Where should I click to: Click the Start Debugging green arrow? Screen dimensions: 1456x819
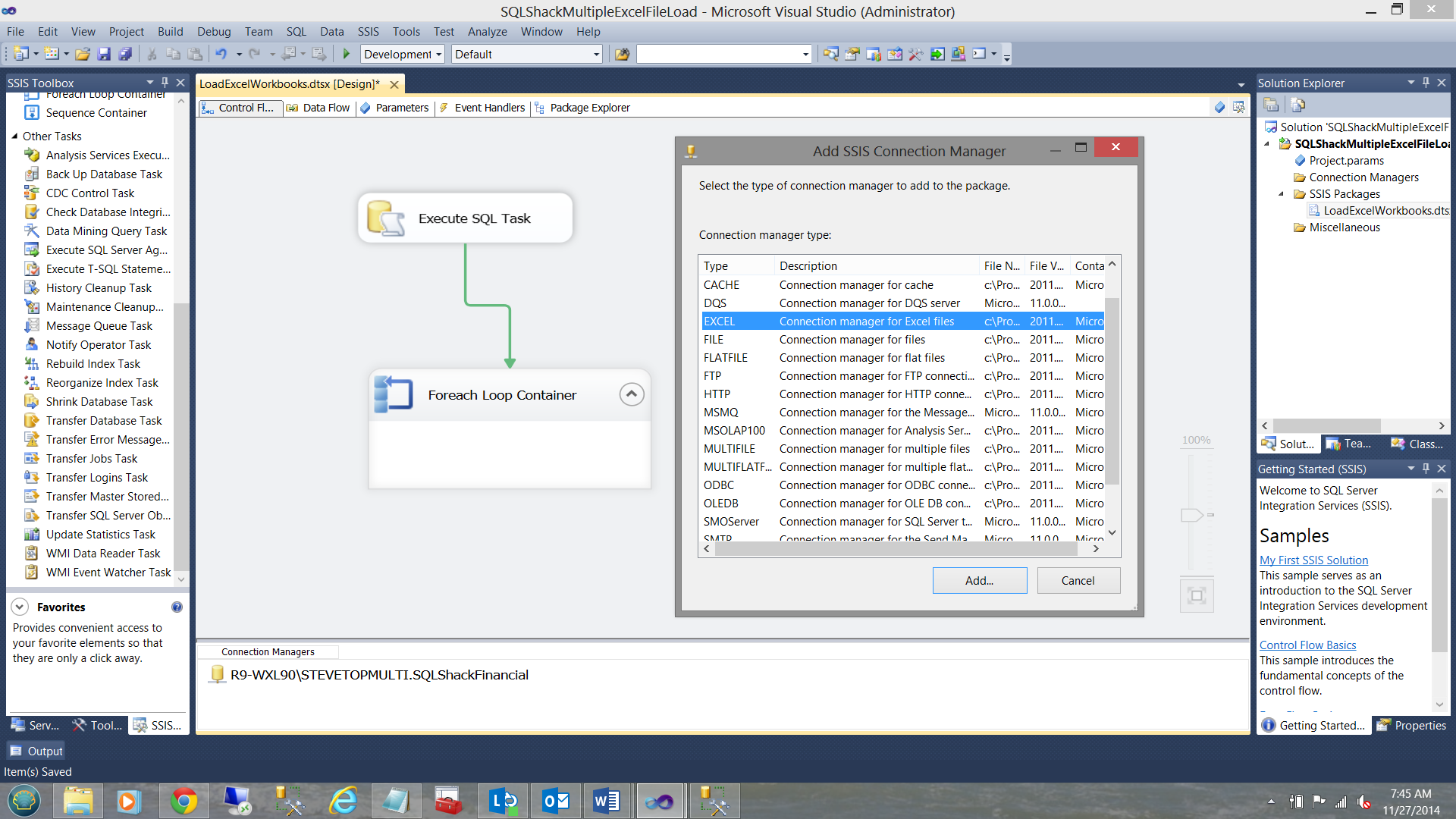tap(347, 54)
